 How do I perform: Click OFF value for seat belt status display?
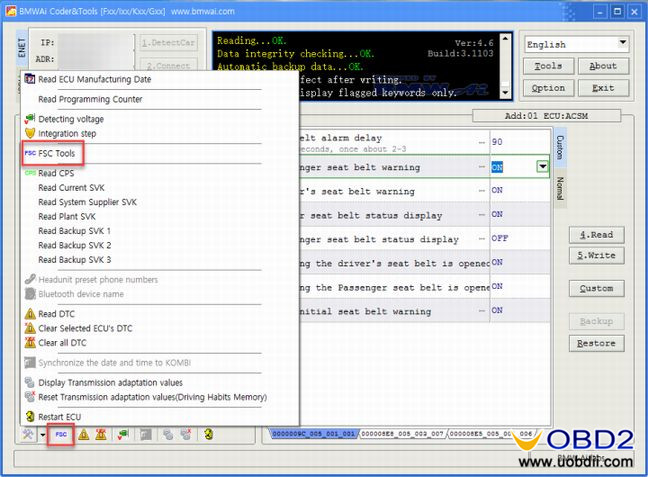500,238
